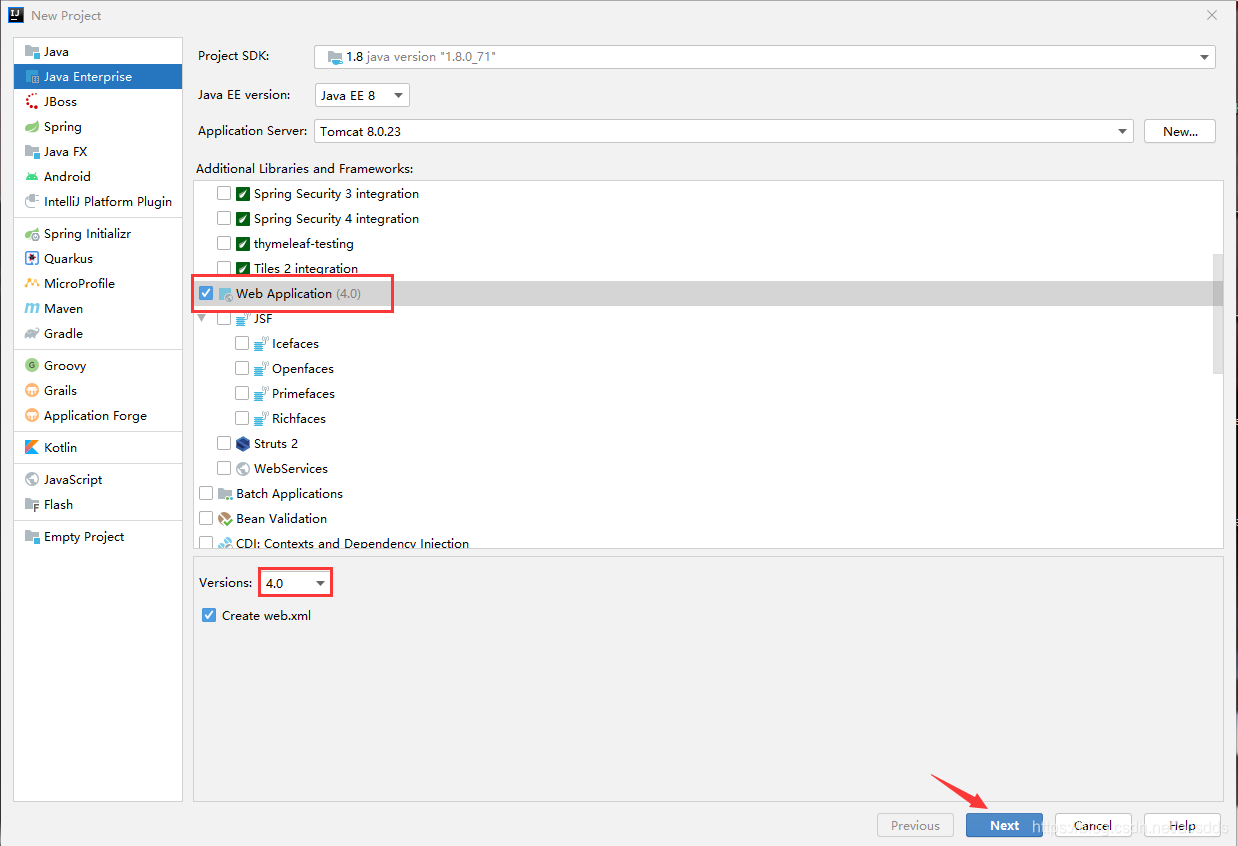The height and width of the screenshot is (846, 1238).
Task: Choose the Spring Initializr icon
Action: [32, 233]
